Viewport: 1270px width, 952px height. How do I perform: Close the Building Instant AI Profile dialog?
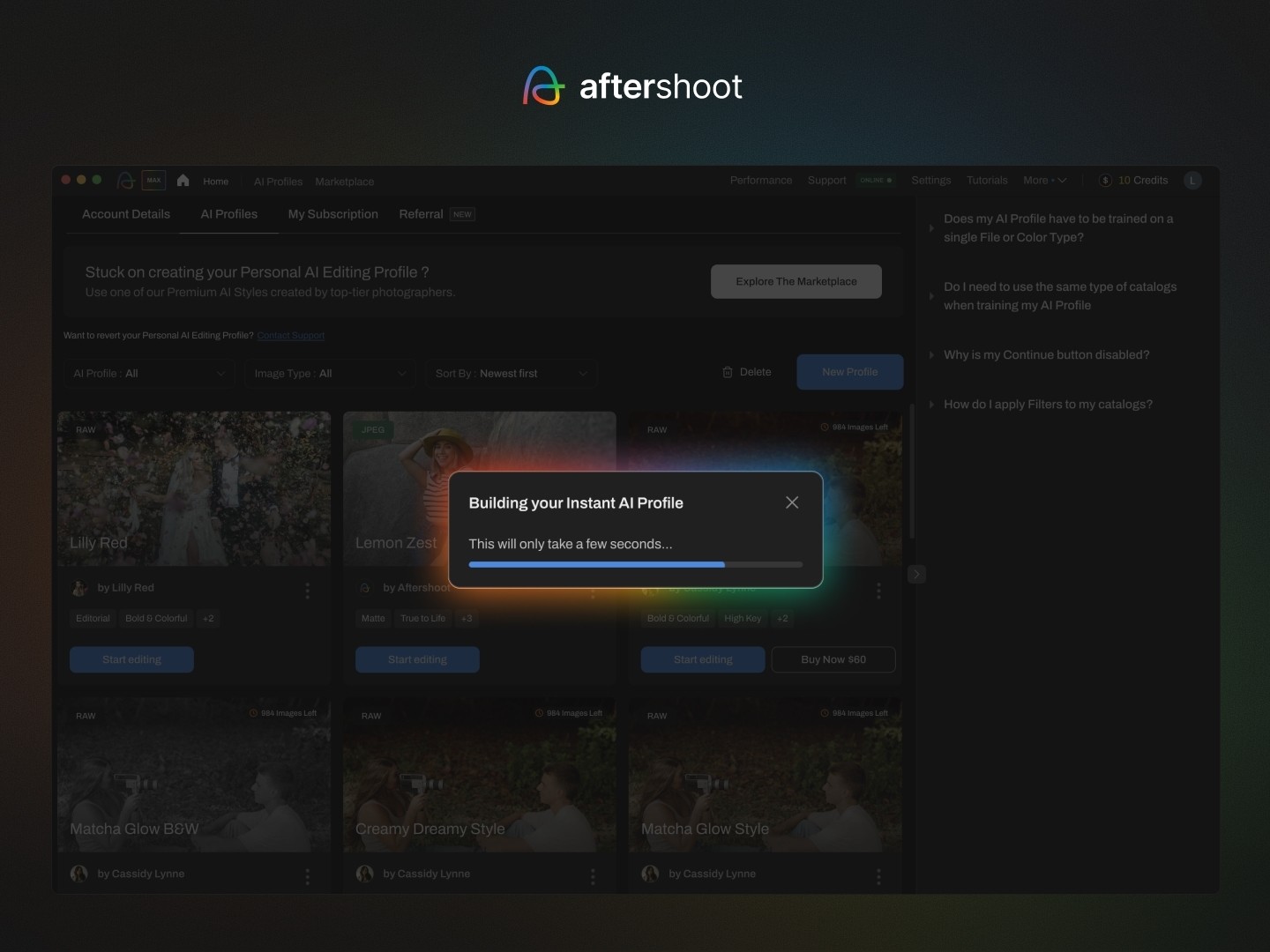tap(792, 502)
